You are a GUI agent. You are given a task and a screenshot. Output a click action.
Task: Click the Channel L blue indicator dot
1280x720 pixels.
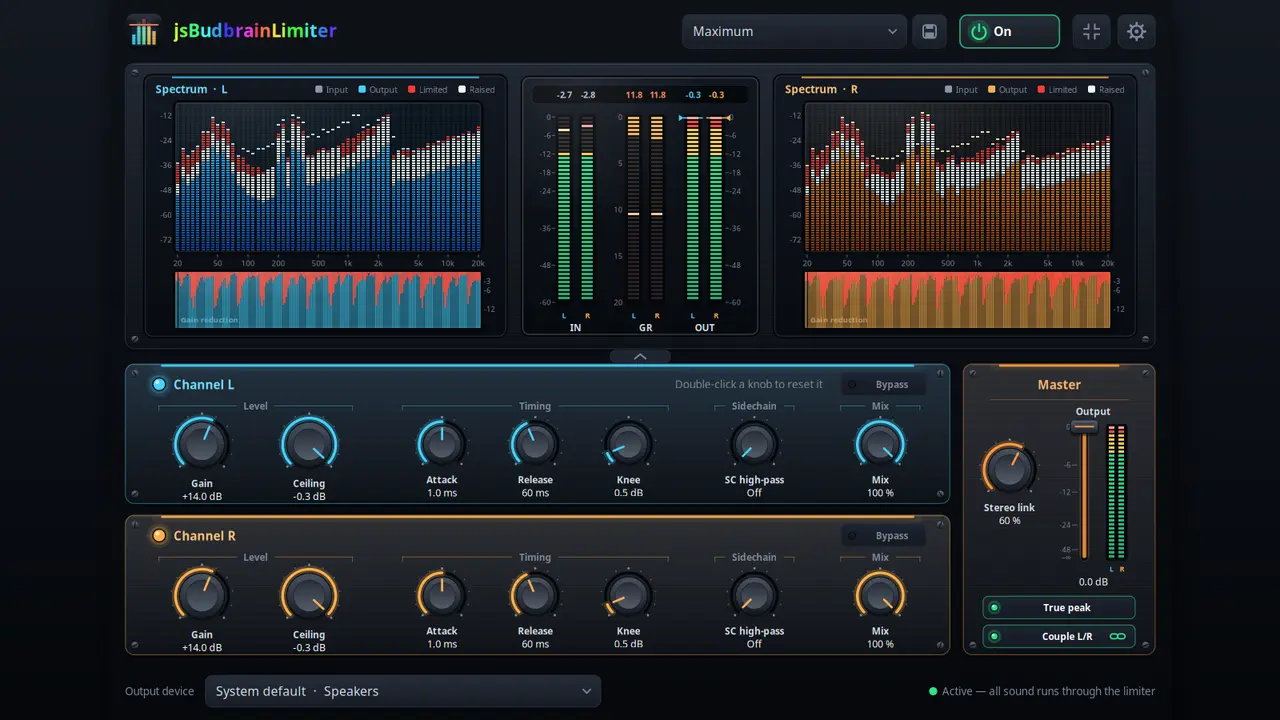(x=159, y=385)
